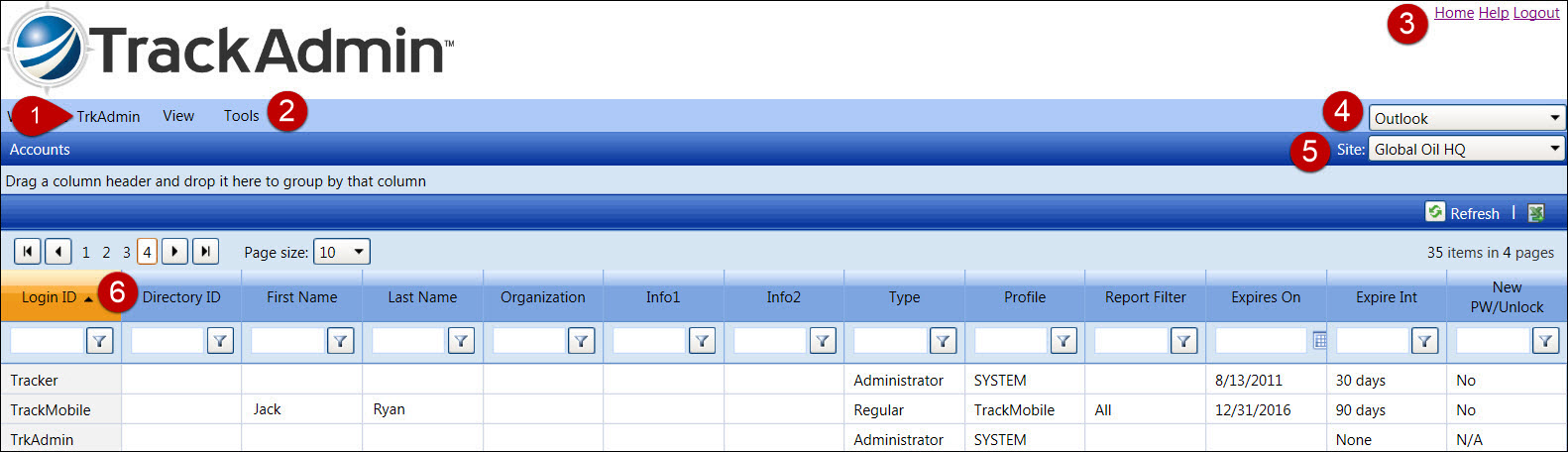Go to the next page of accounts
This screenshot has width=1568, height=452.
pos(174,252)
